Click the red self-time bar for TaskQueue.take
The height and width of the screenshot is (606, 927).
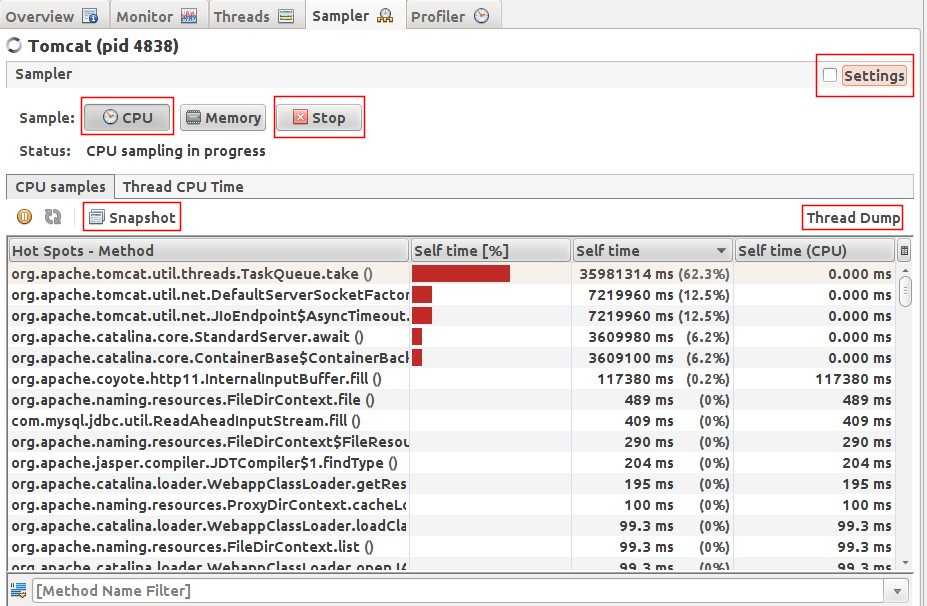[461, 273]
